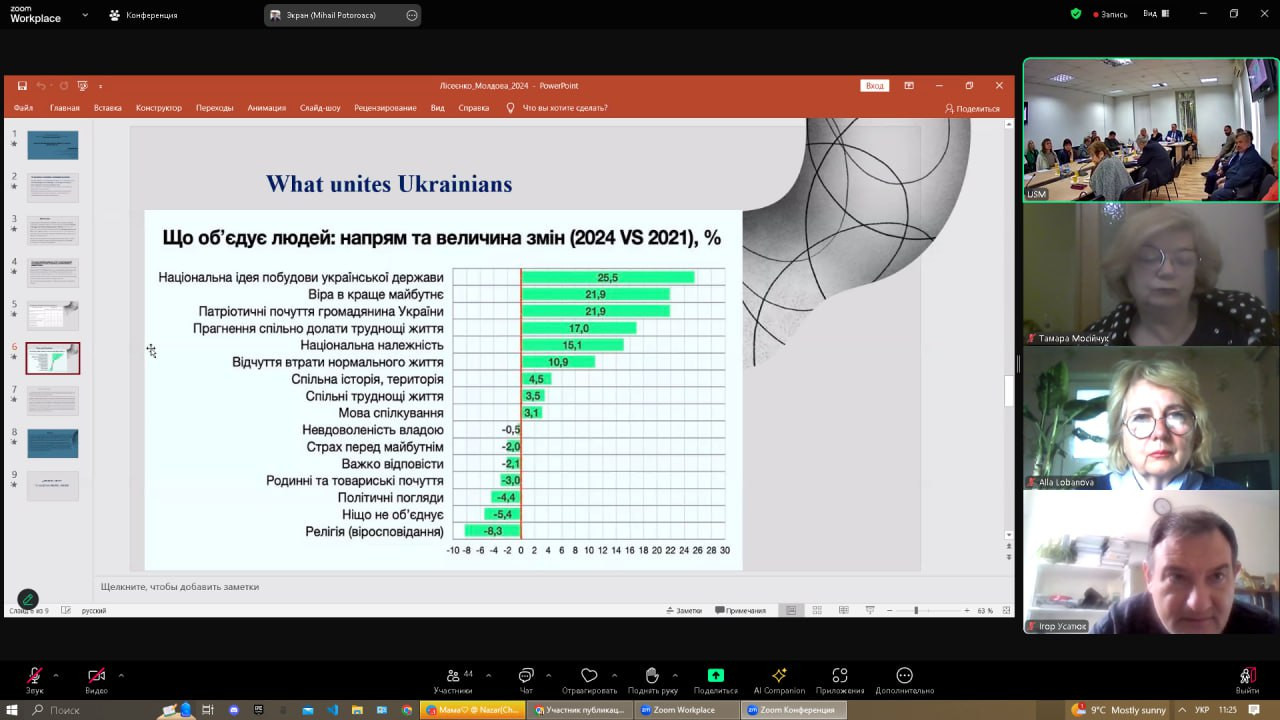Screen dimensions: 1280x720
Task: Select Alla Lobanova's video tile
Action: pyautogui.click(x=1150, y=418)
